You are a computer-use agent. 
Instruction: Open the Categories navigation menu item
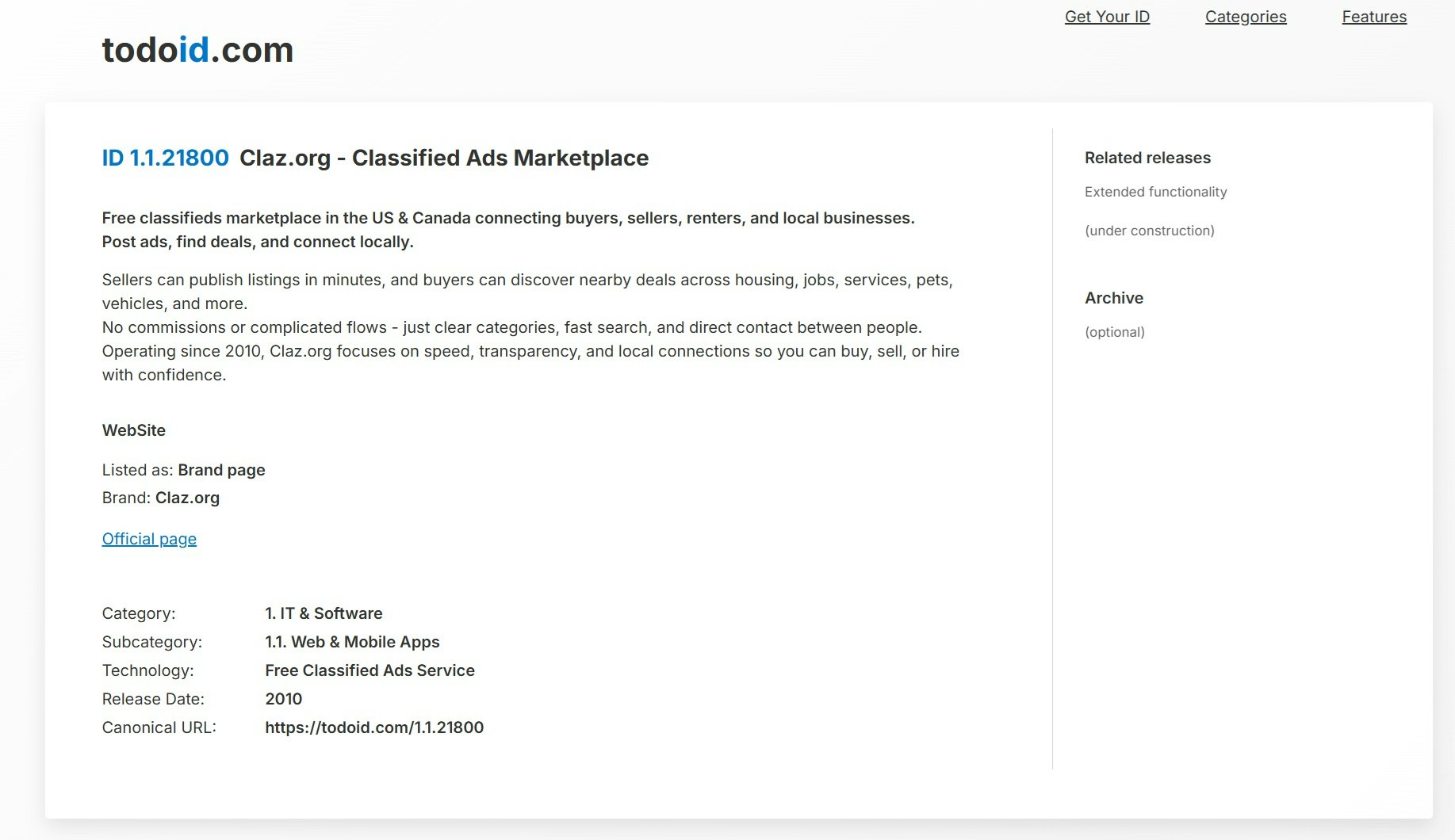[1245, 17]
